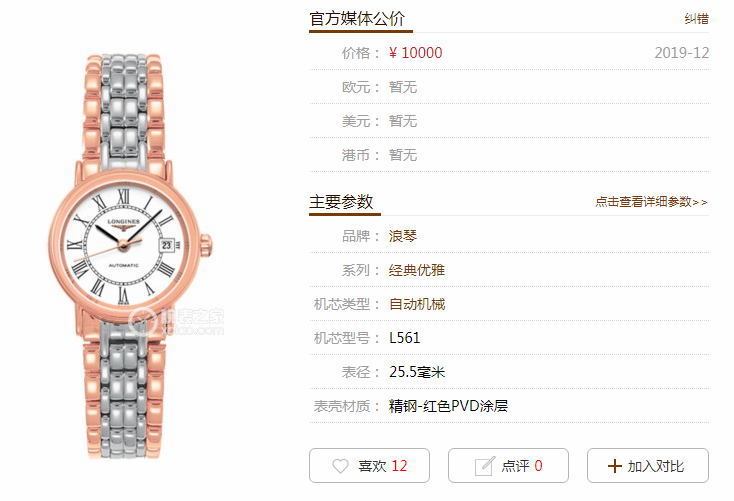
Task: Select the 自动机械 movement type link
Action: click(x=417, y=304)
